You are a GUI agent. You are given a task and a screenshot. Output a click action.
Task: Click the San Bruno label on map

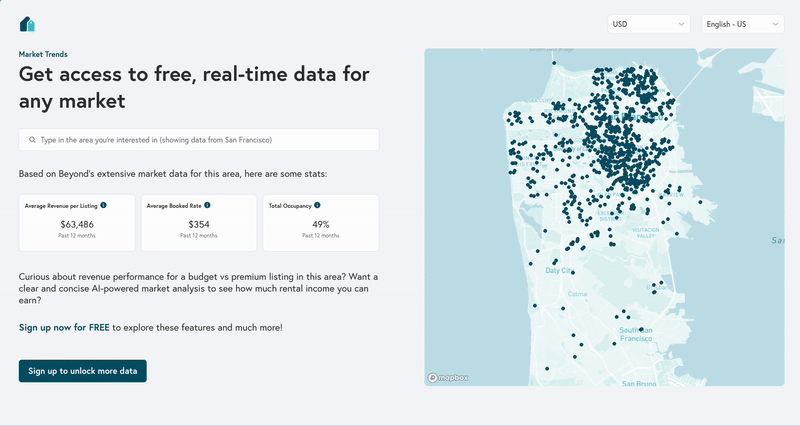pos(638,383)
